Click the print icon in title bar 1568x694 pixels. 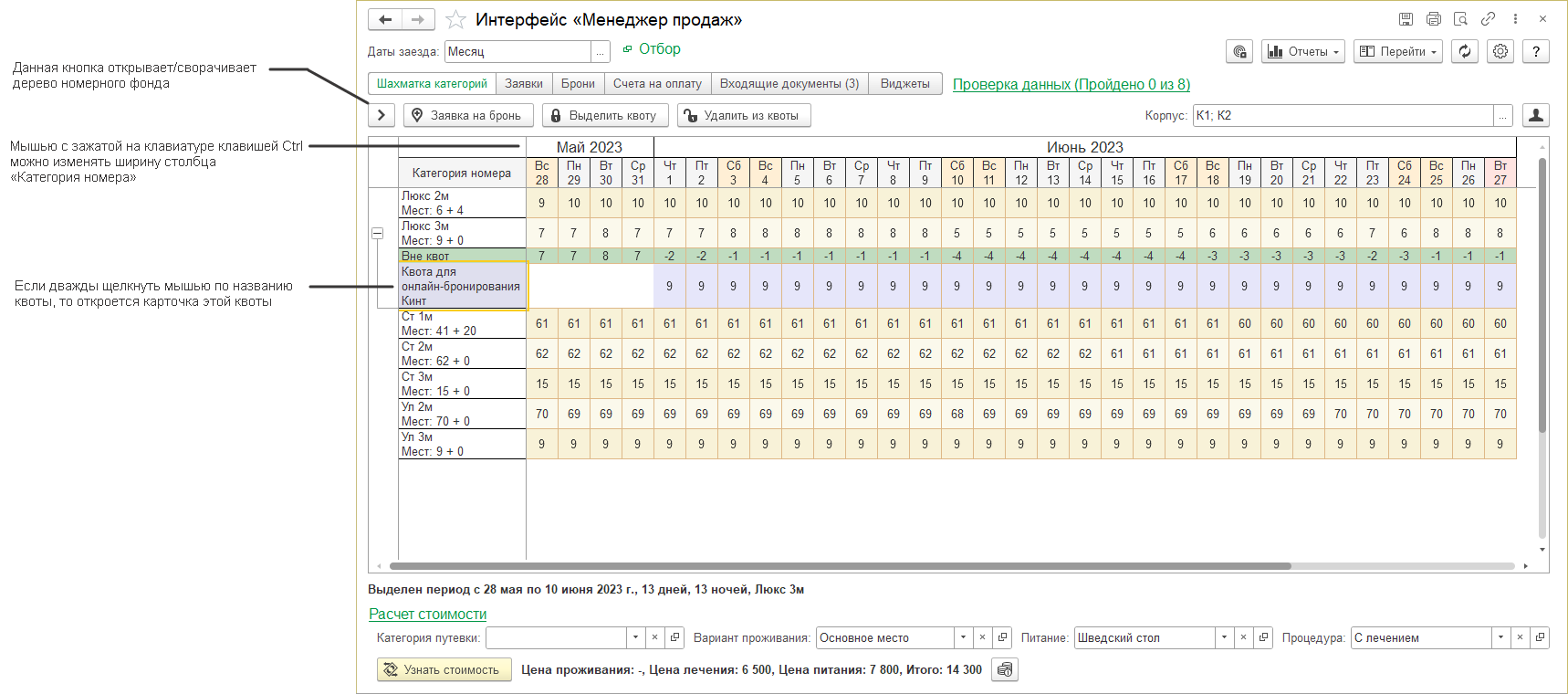pyautogui.click(x=1434, y=19)
